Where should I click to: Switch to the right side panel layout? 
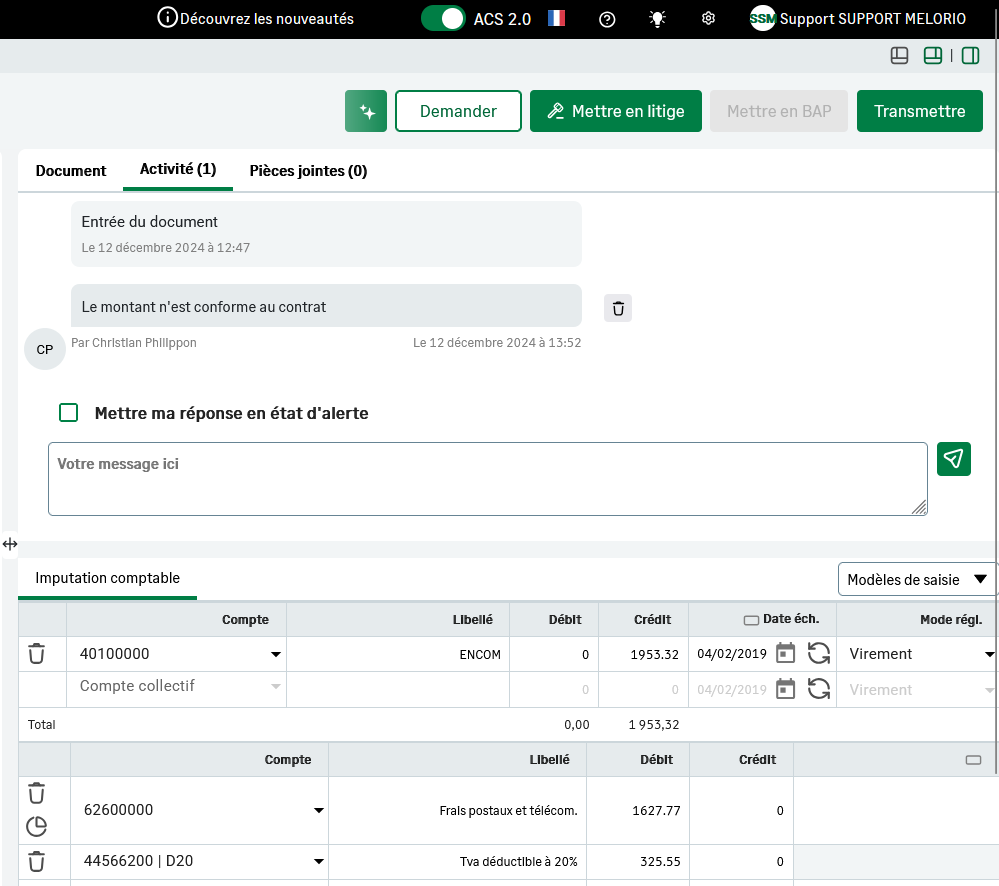970,56
